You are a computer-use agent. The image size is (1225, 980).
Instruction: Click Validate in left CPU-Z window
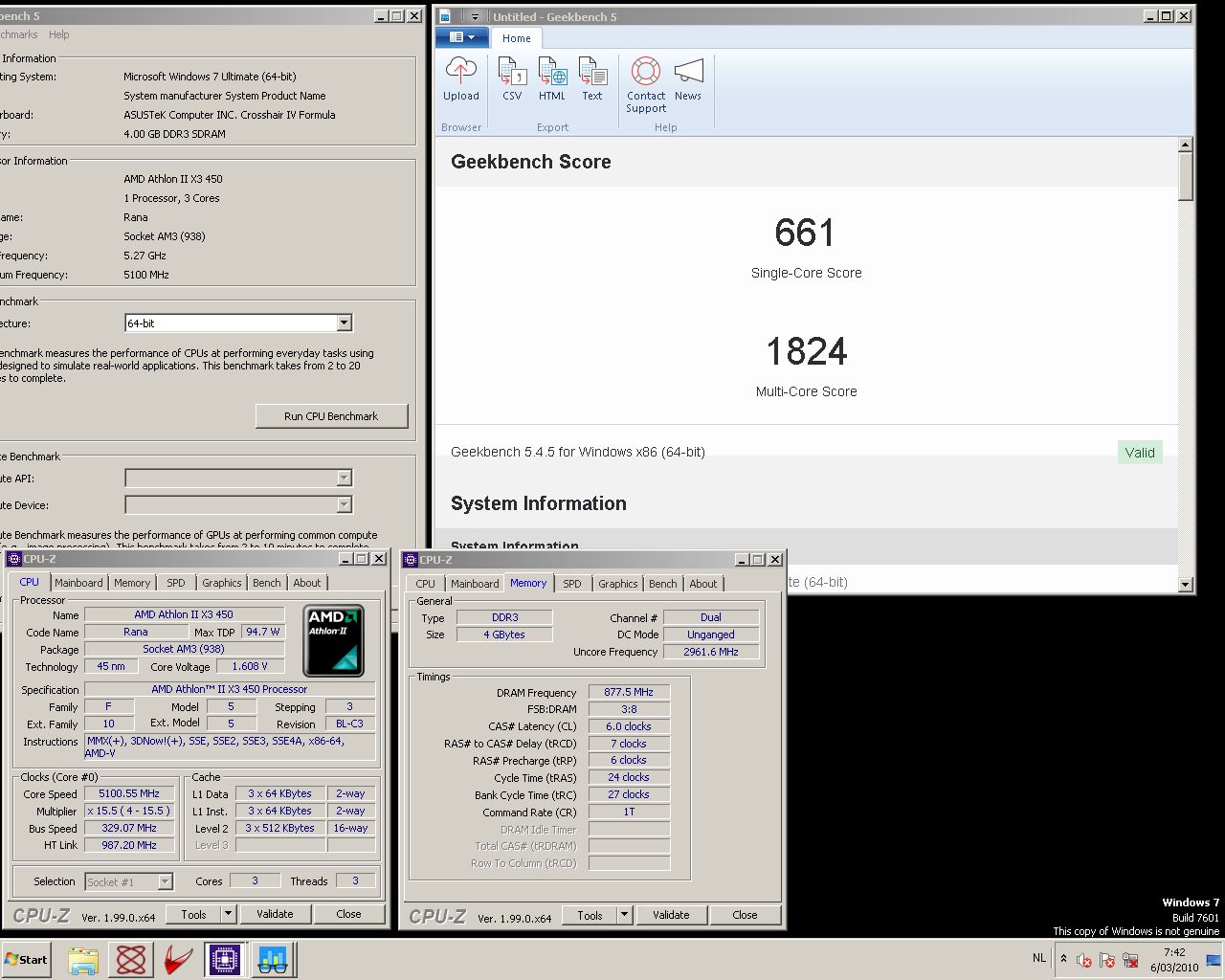pos(275,914)
